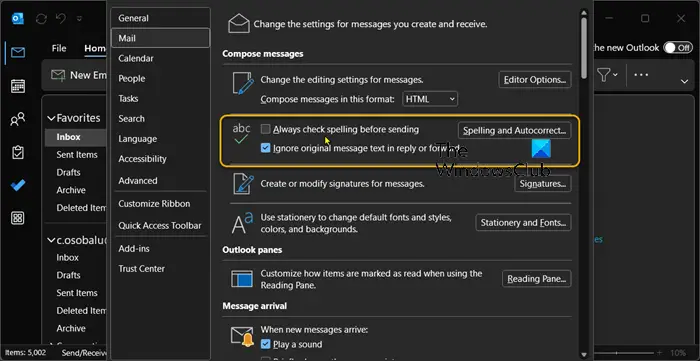Uncheck Ignore original message text checkbox

[266, 148]
